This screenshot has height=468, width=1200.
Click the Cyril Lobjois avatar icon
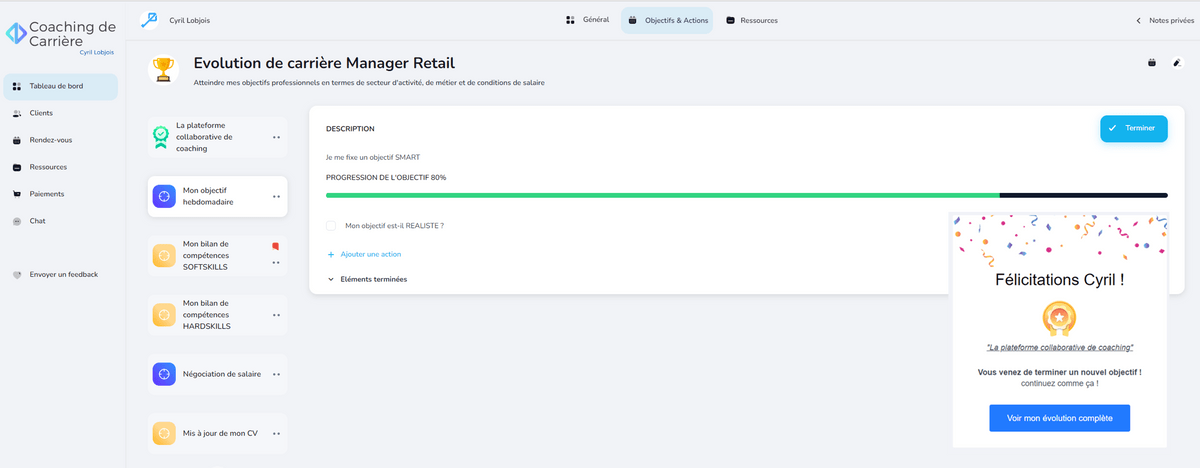[x=150, y=19]
